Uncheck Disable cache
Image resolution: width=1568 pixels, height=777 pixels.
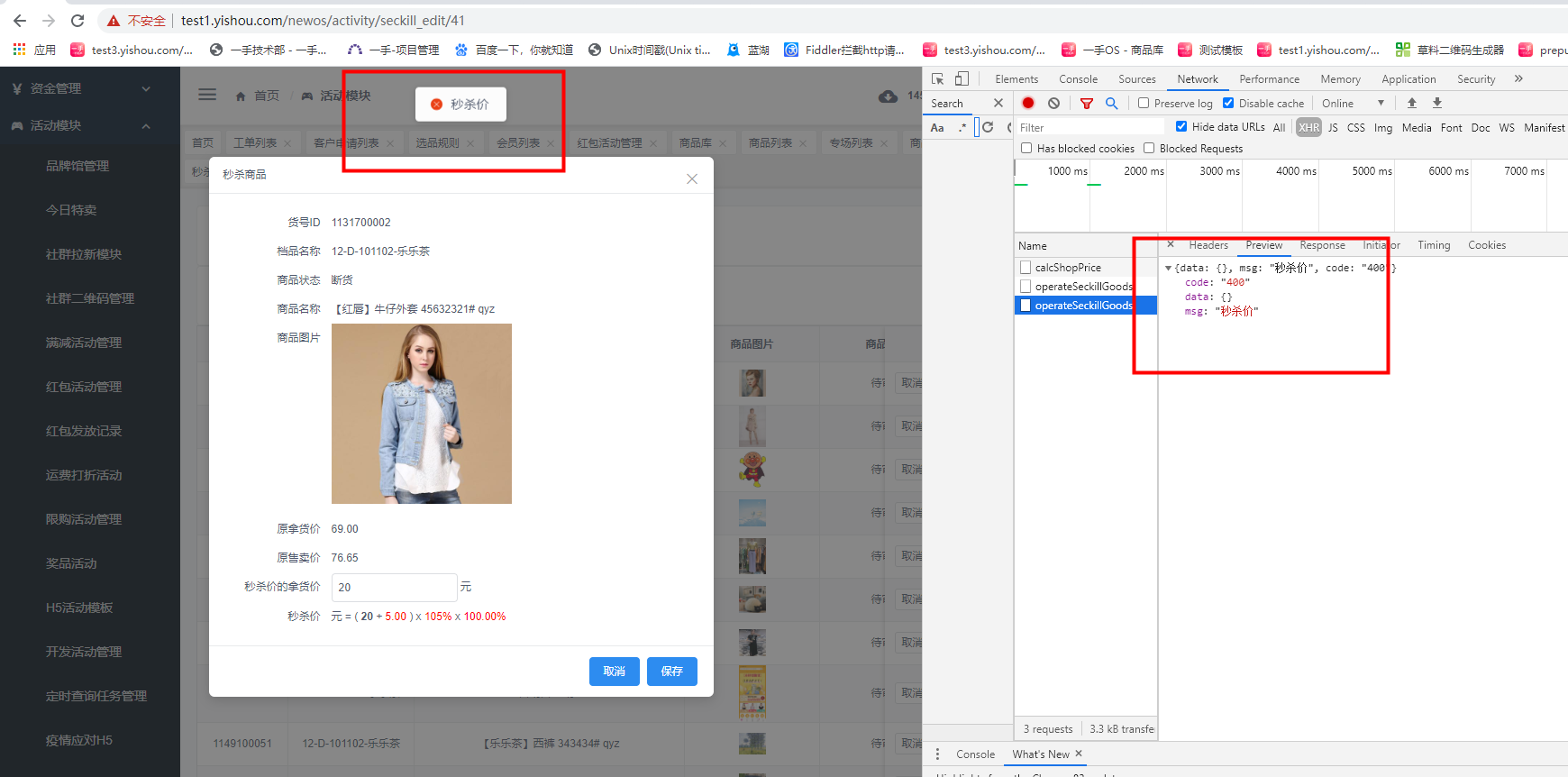point(1228,103)
